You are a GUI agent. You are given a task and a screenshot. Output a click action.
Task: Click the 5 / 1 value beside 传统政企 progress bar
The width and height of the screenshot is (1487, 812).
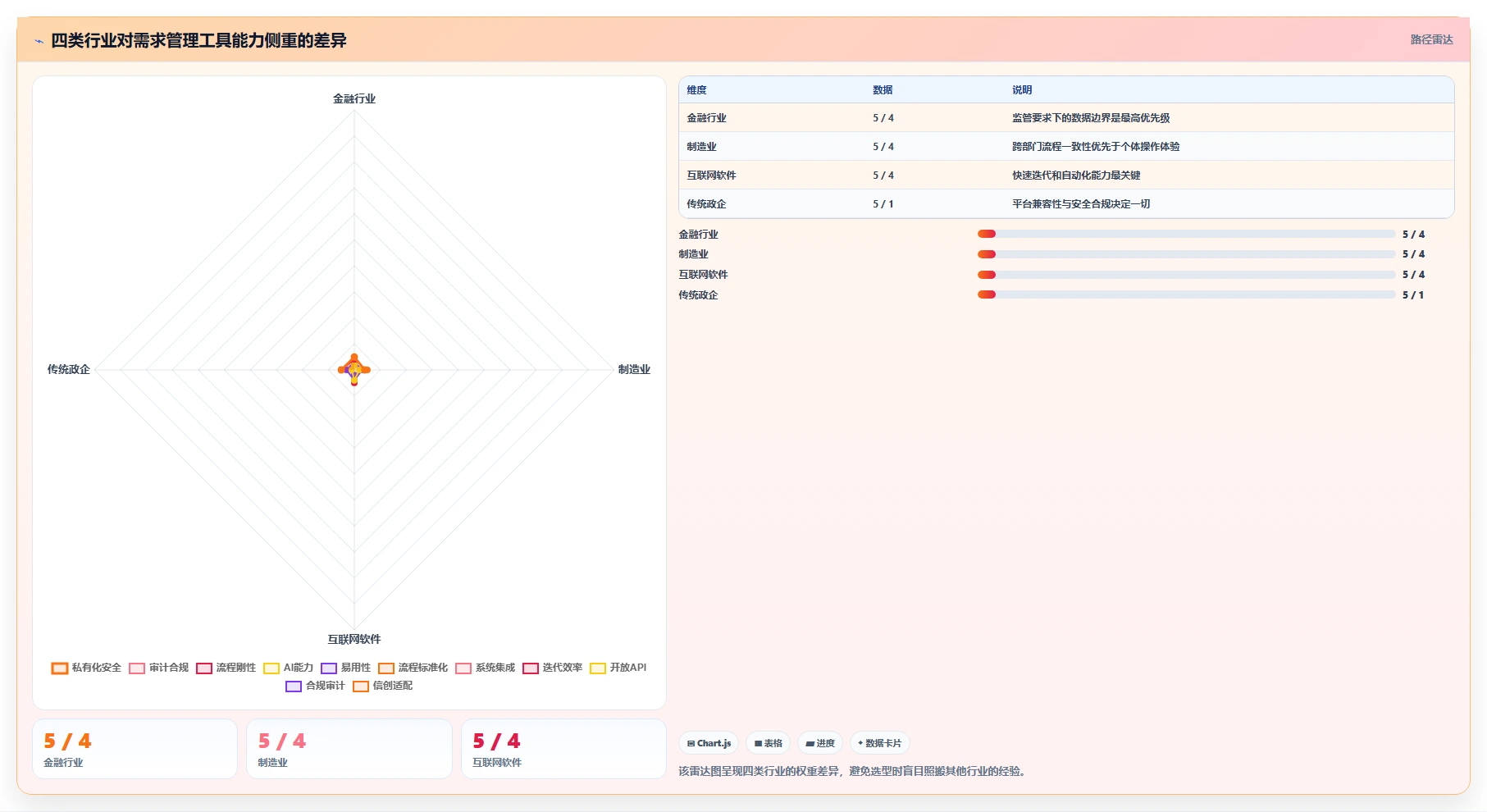[1413, 295]
